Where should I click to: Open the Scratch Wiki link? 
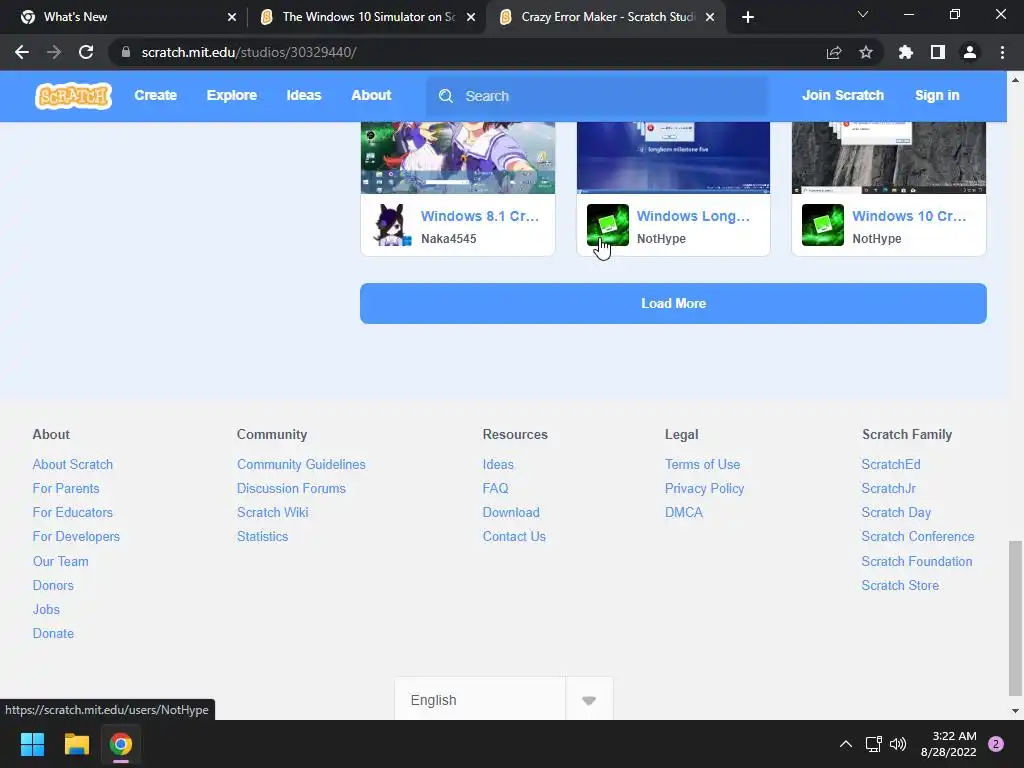[272, 513]
